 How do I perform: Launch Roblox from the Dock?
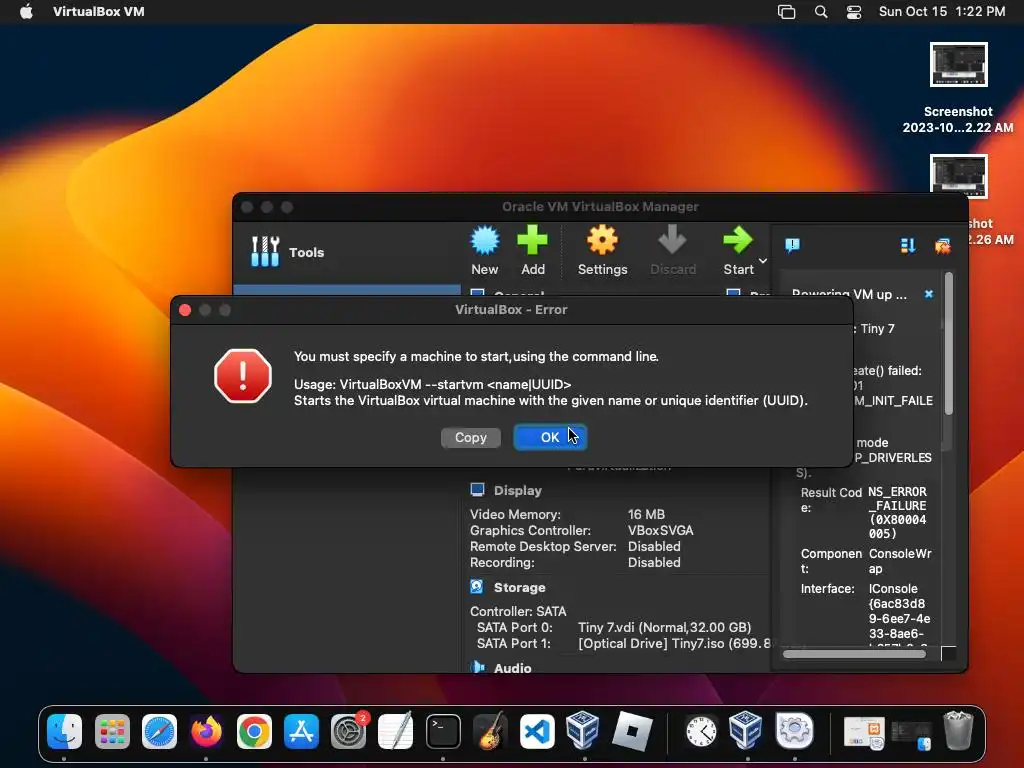632,731
